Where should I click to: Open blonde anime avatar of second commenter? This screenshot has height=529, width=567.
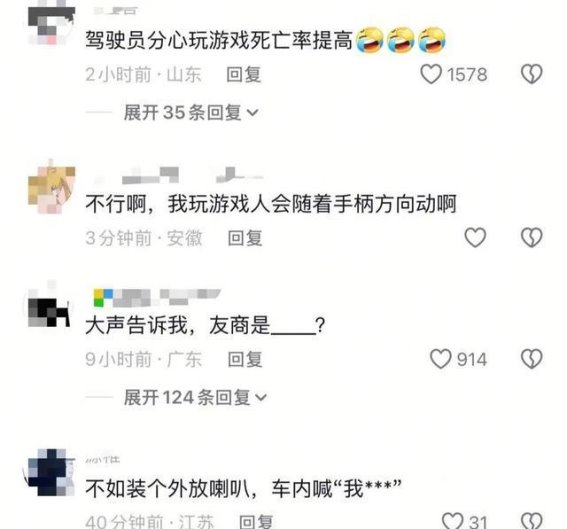[51, 187]
